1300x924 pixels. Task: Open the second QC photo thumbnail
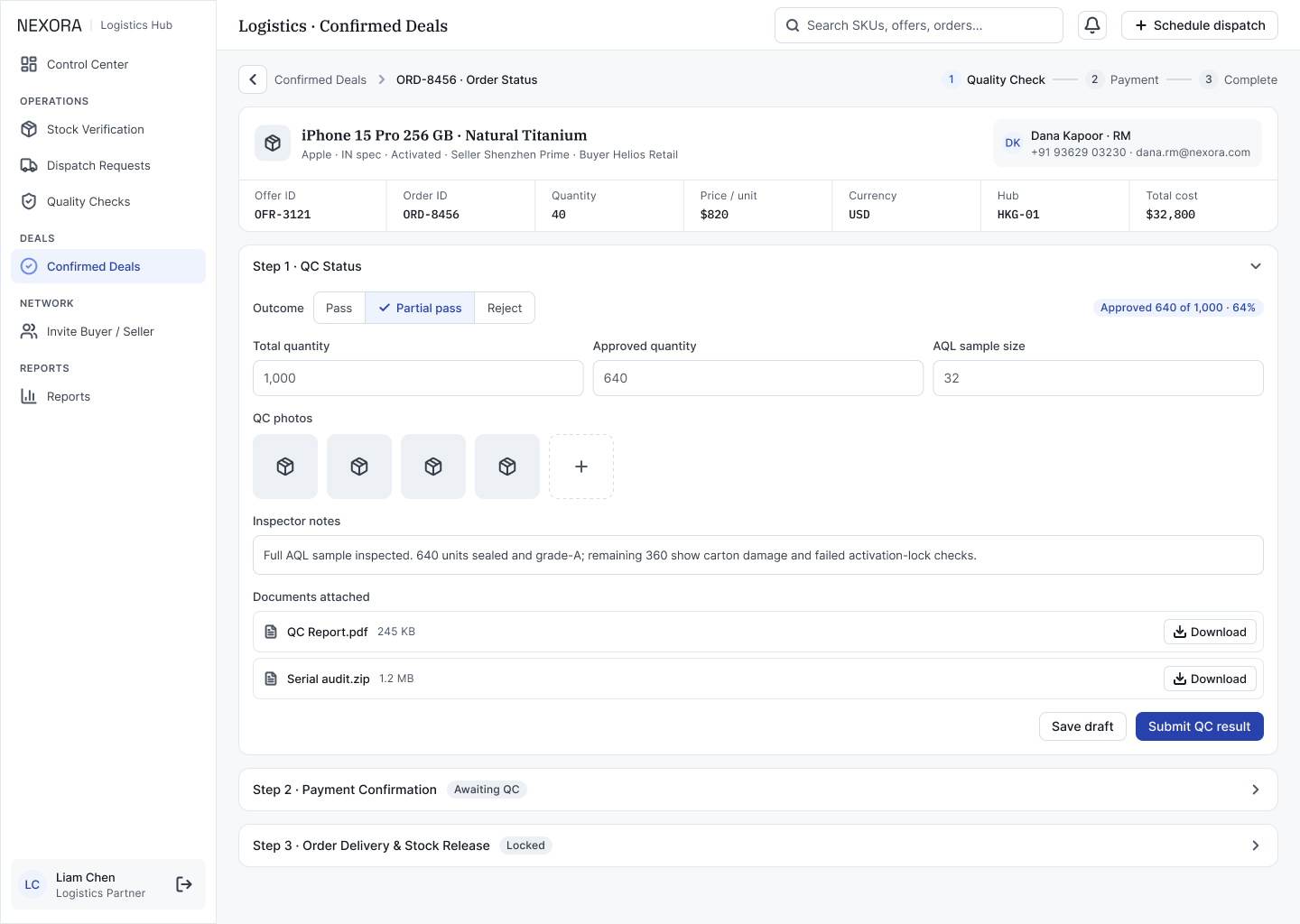coord(359,467)
